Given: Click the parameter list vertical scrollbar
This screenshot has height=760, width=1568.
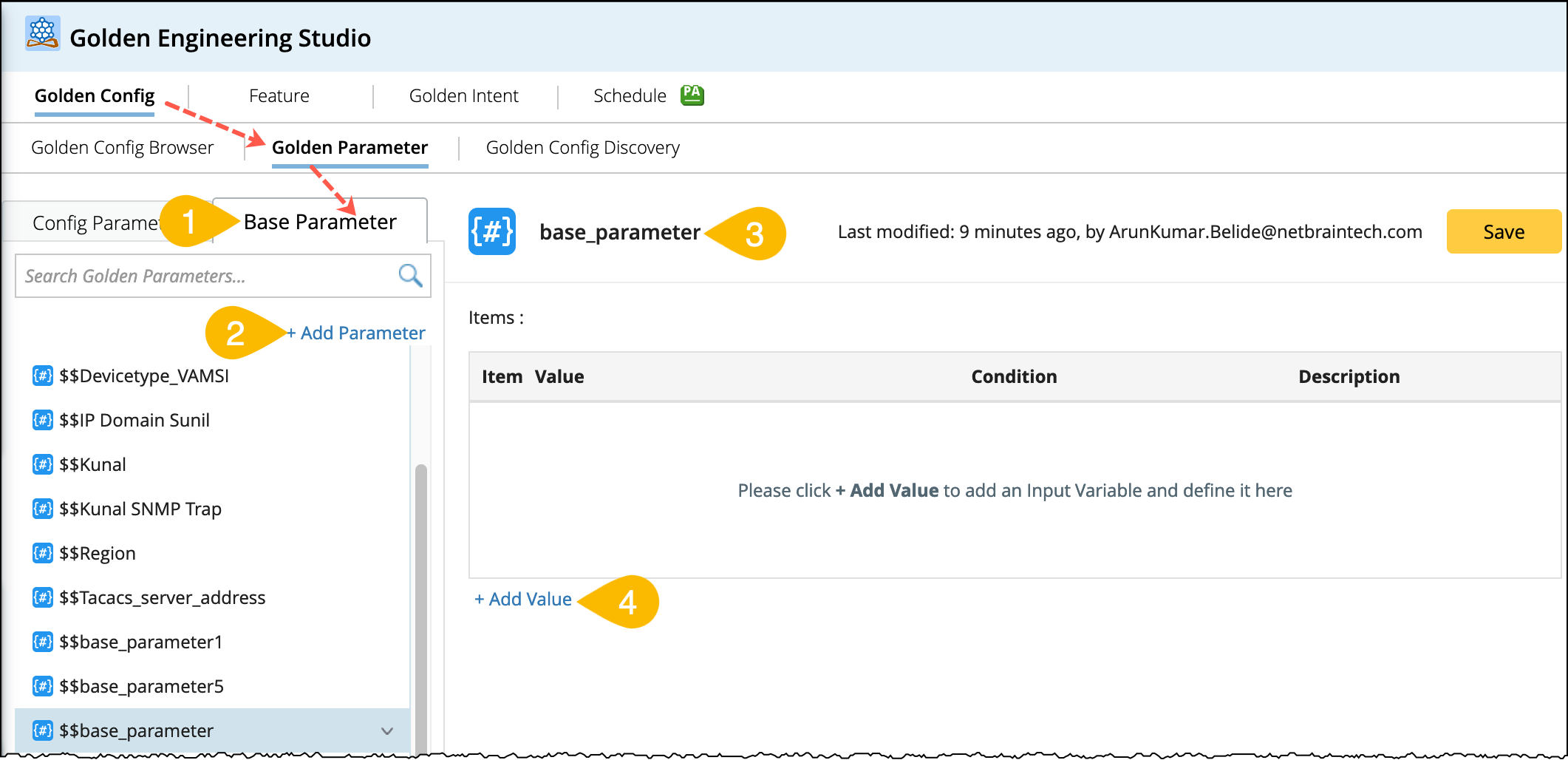Looking at the screenshot, I should [x=421, y=591].
